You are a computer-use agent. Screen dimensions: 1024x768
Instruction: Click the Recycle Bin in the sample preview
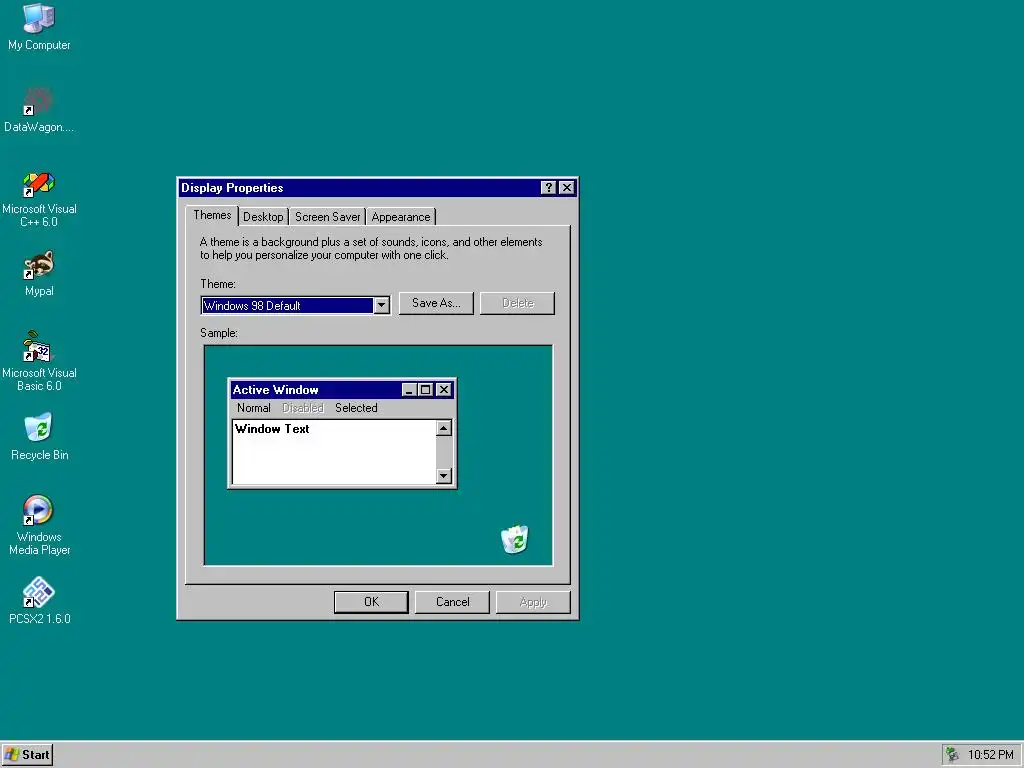point(515,539)
